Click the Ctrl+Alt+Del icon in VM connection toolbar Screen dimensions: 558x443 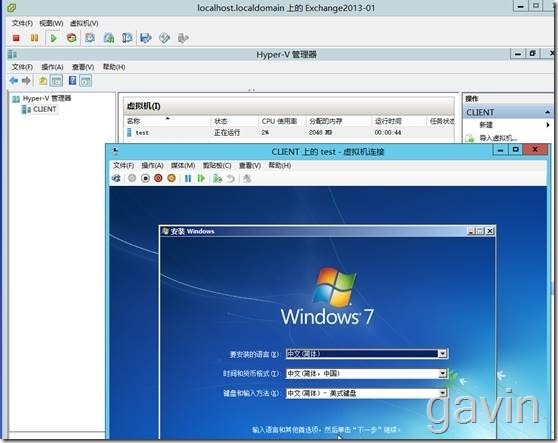point(116,178)
